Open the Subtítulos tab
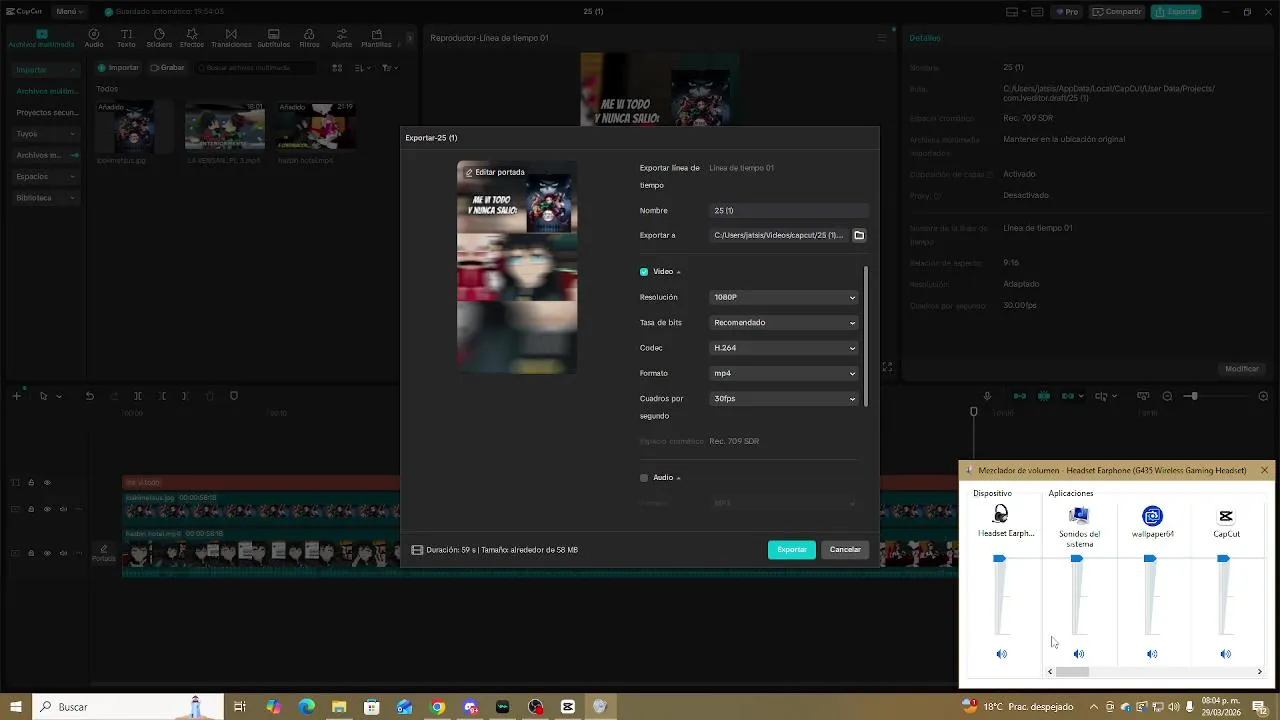The width and height of the screenshot is (1280, 720). 274,38
